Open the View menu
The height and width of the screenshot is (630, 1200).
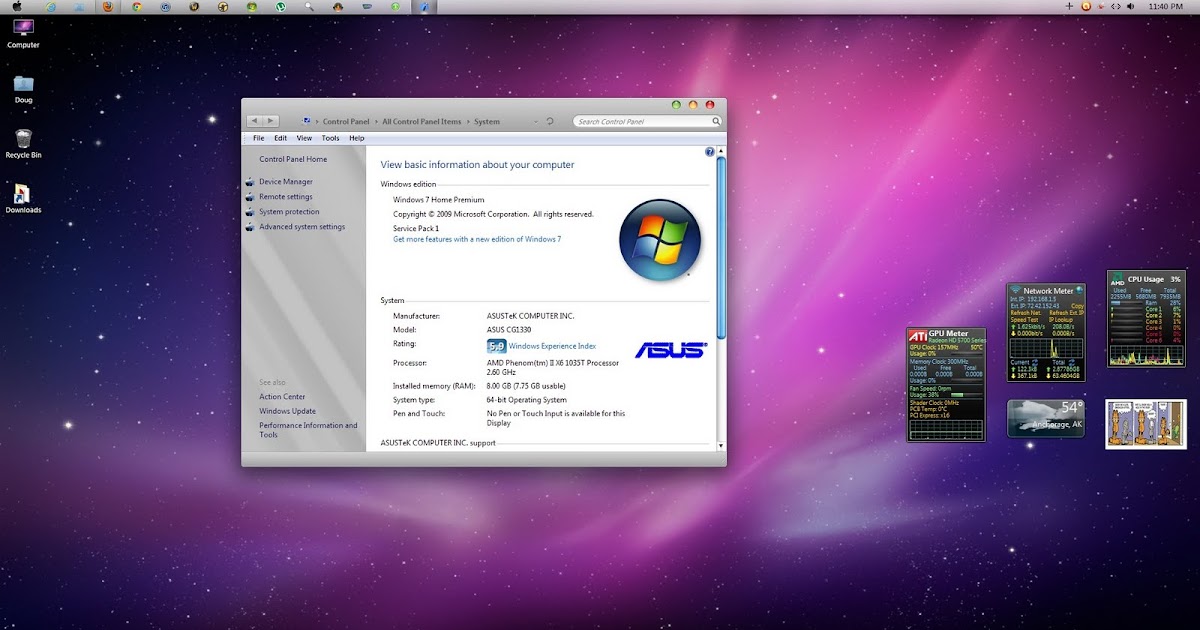[304, 138]
